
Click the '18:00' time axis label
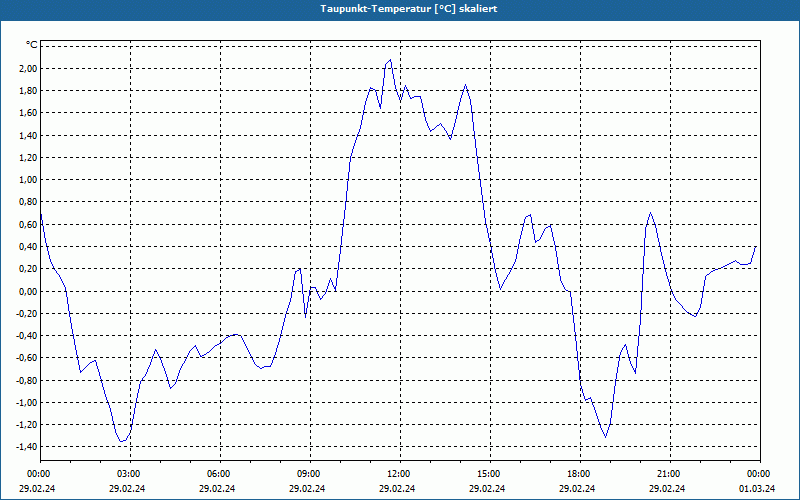click(x=579, y=474)
